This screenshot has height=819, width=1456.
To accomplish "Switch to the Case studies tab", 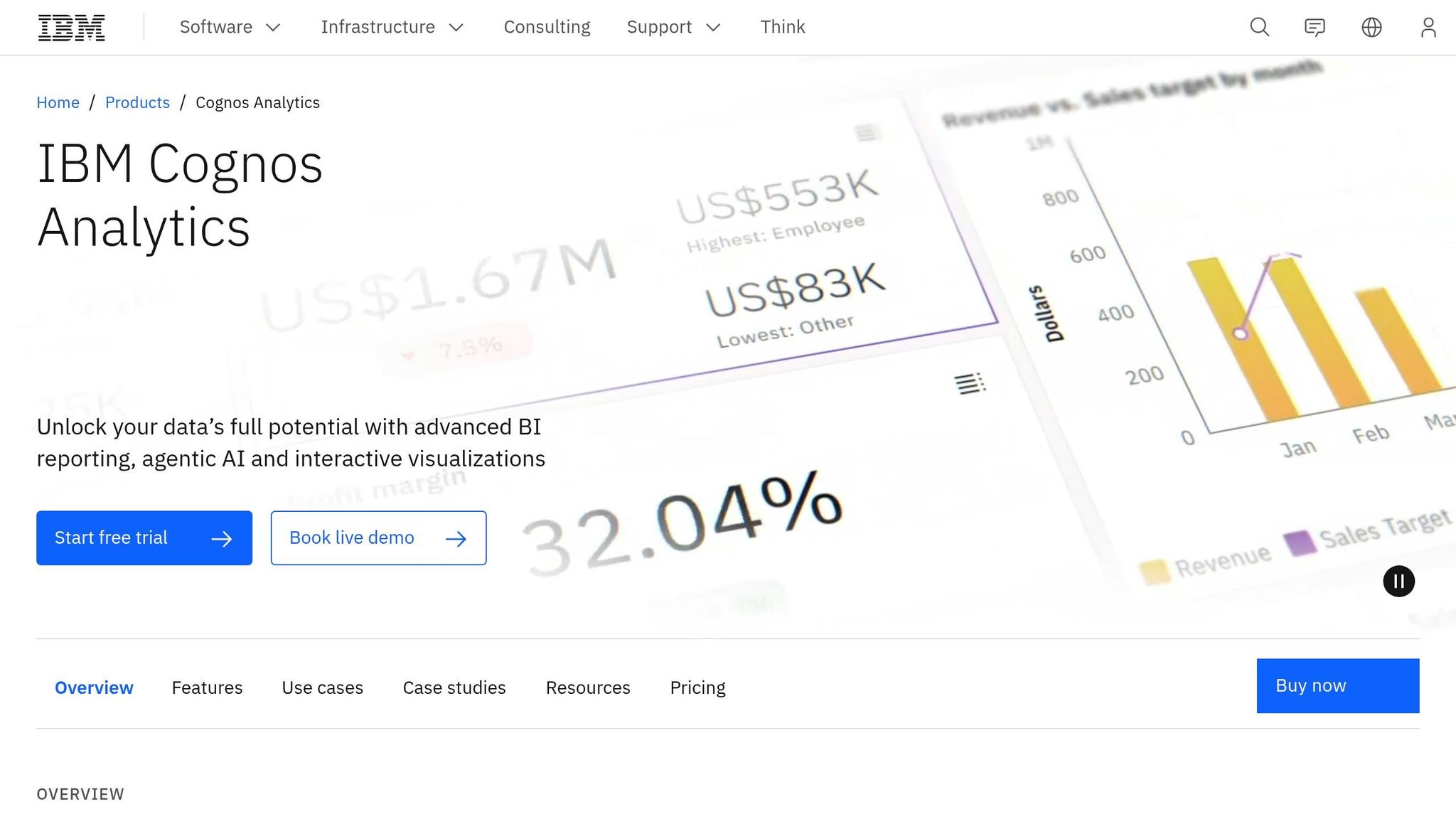I will pos(454,687).
